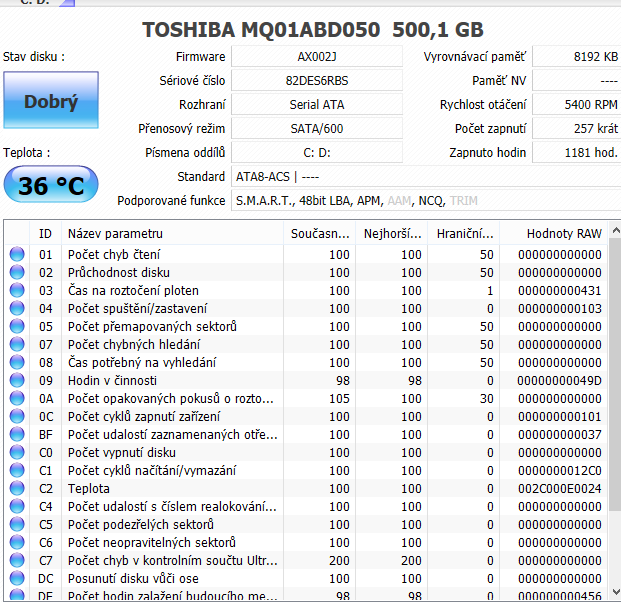
Task: Click status circle for C6 Počet neopravitelných sektorů
Action: (x=17, y=542)
